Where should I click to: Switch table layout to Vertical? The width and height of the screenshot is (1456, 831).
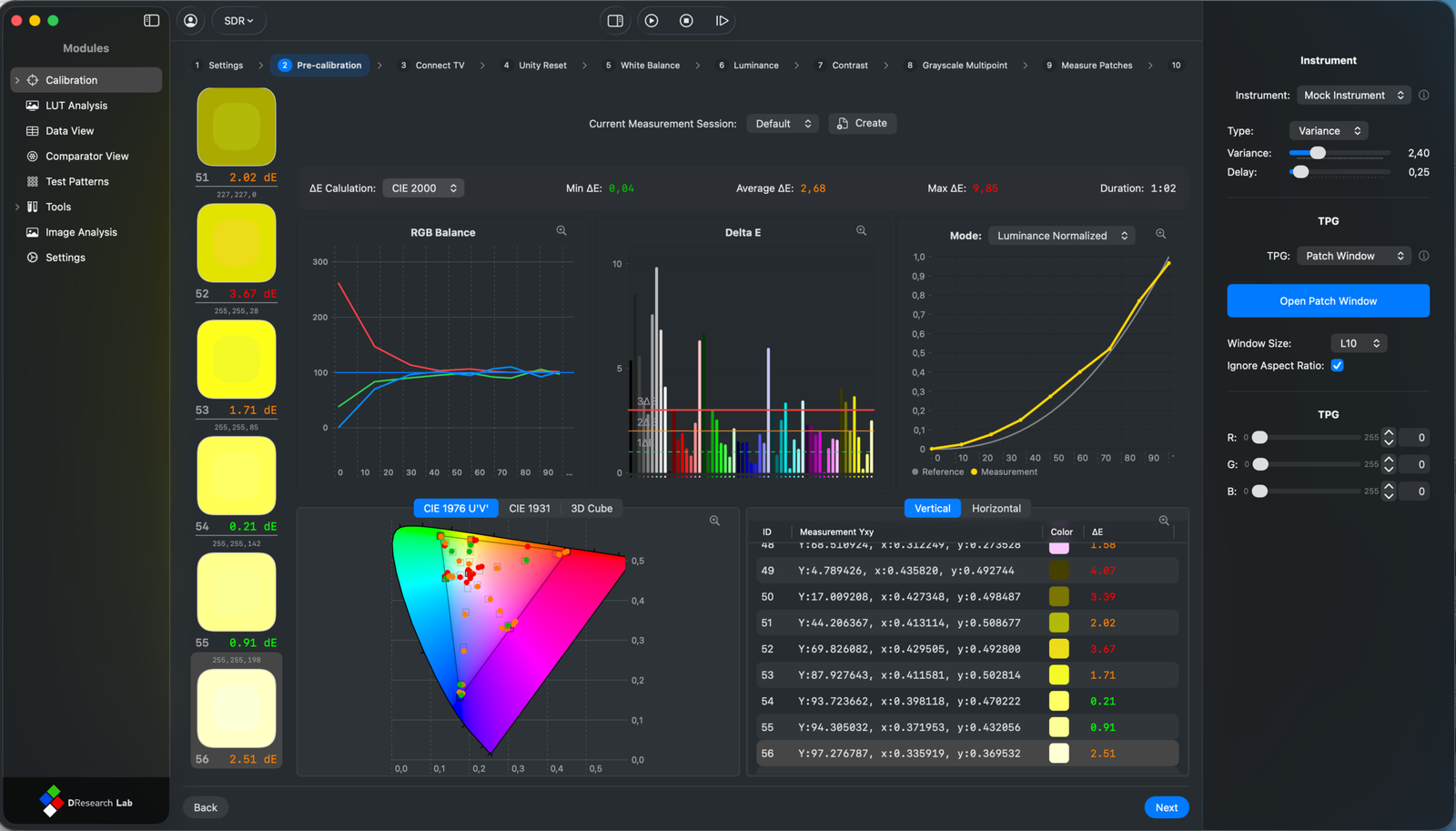(x=932, y=508)
